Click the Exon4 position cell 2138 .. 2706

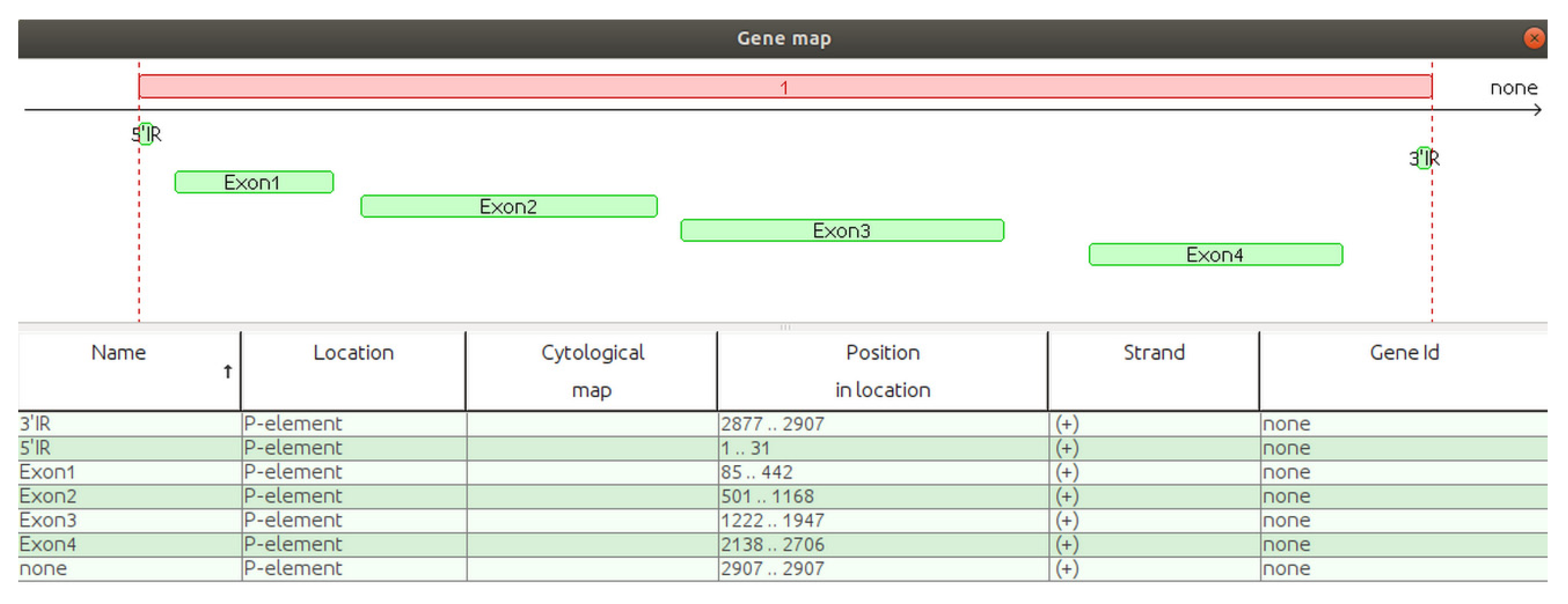click(773, 545)
